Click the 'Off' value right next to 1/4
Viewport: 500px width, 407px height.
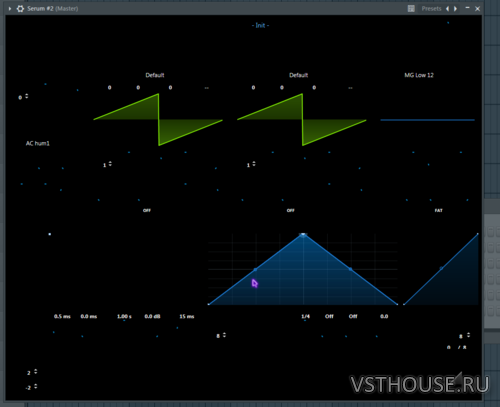tap(329, 316)
